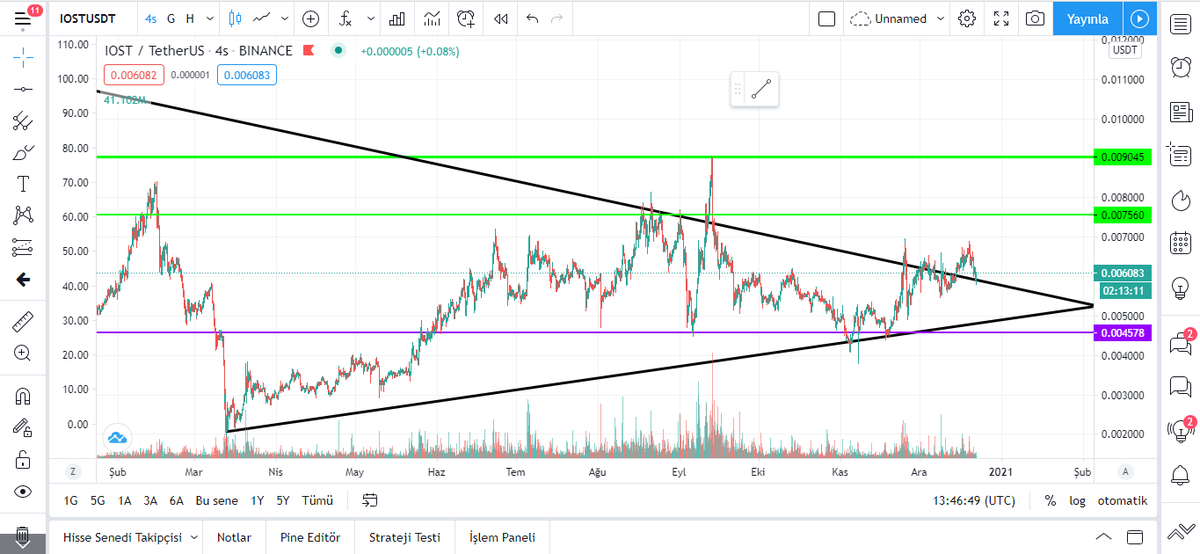Expand the line chart style dropdown arrow
The height and width of the screenshot is (554, 1200).
click(x=285, y=18)
